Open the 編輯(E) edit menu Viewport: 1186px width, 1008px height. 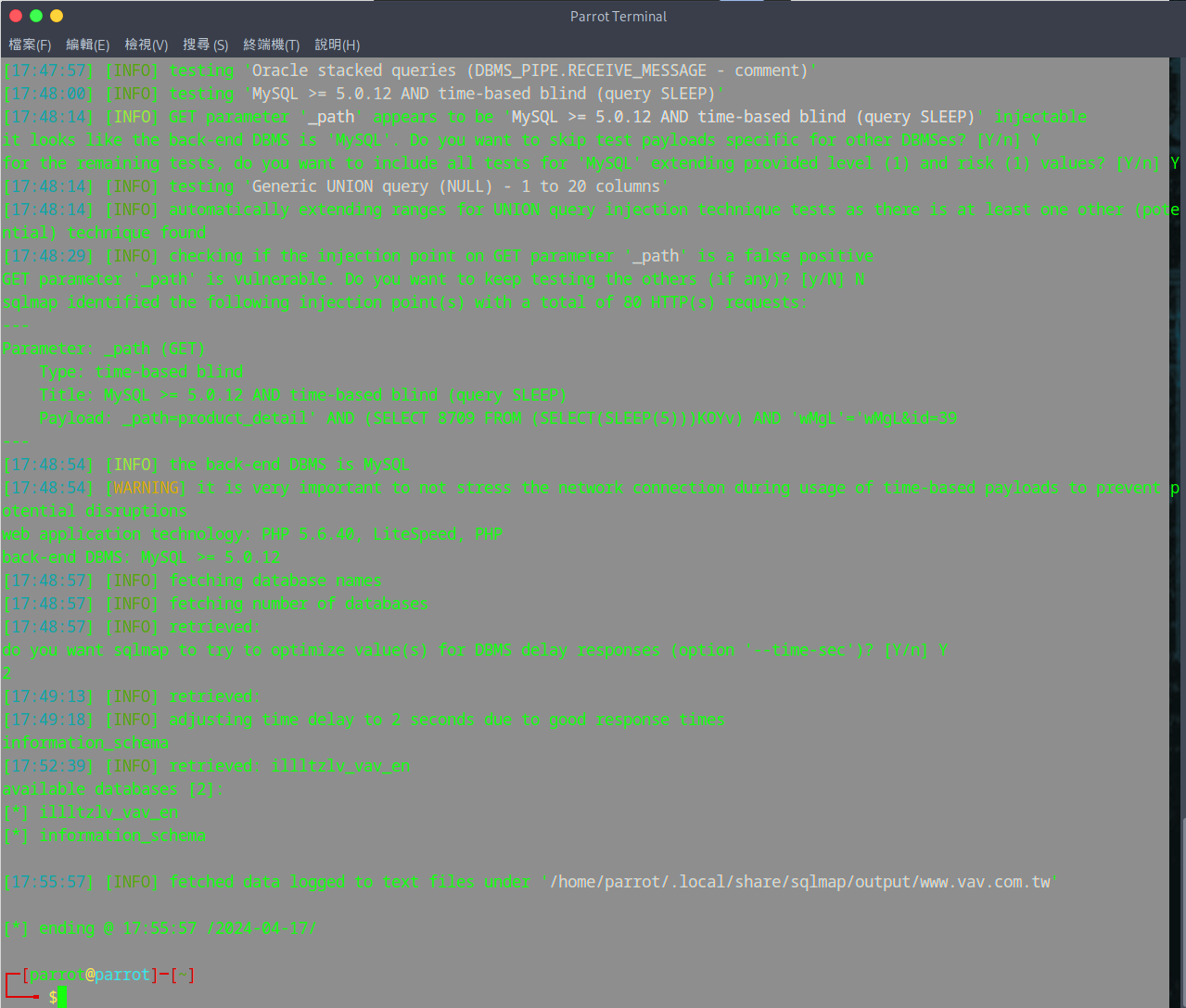point(88,45)
